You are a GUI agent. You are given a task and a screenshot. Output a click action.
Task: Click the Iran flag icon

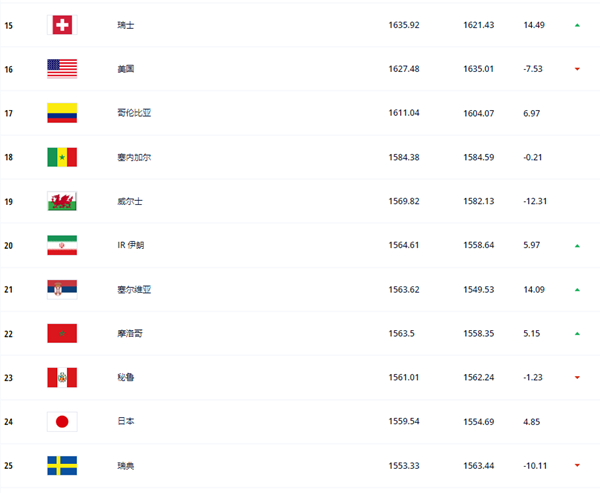tap(62, 245)
